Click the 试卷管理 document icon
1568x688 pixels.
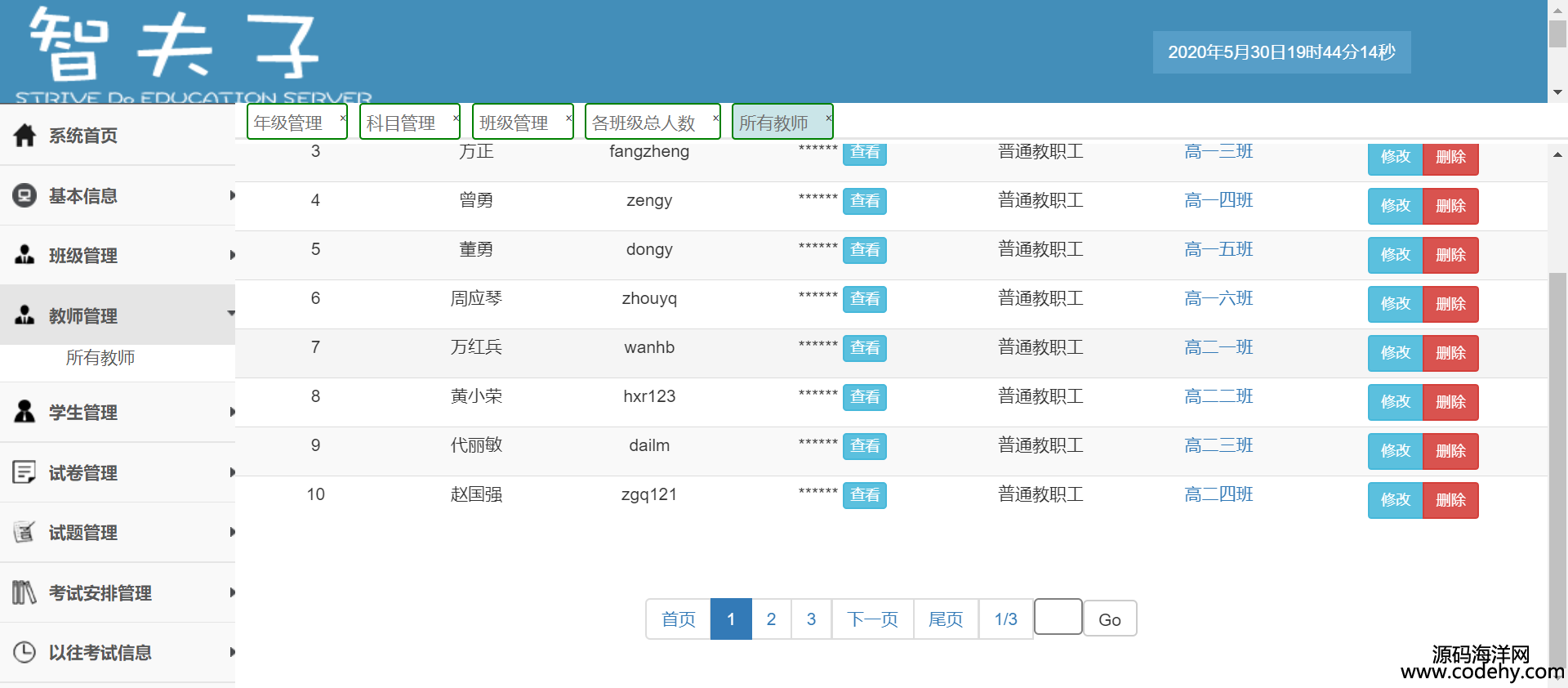coord(24,472)
